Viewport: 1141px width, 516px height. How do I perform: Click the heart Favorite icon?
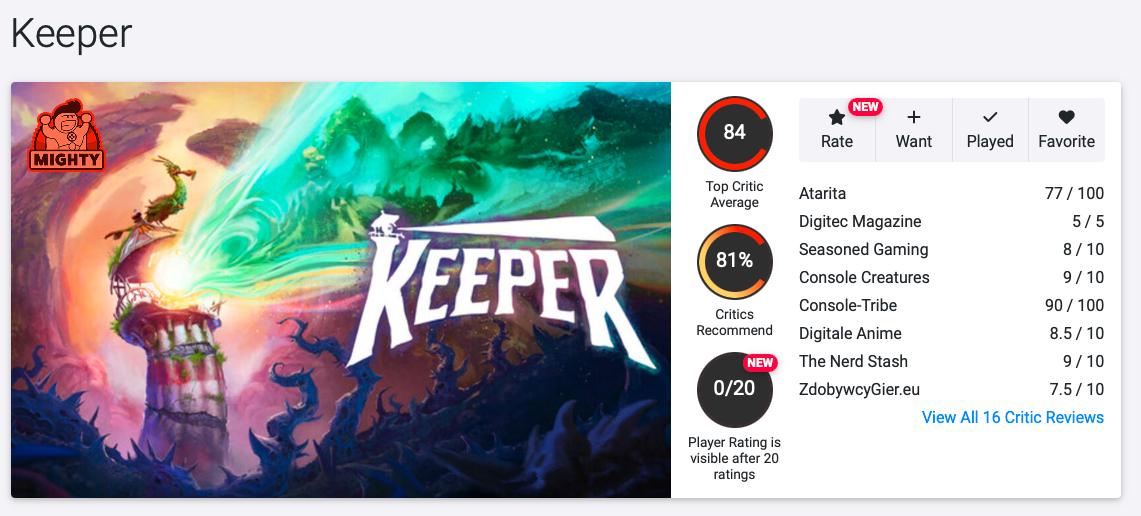click(x=1066, y=118)
